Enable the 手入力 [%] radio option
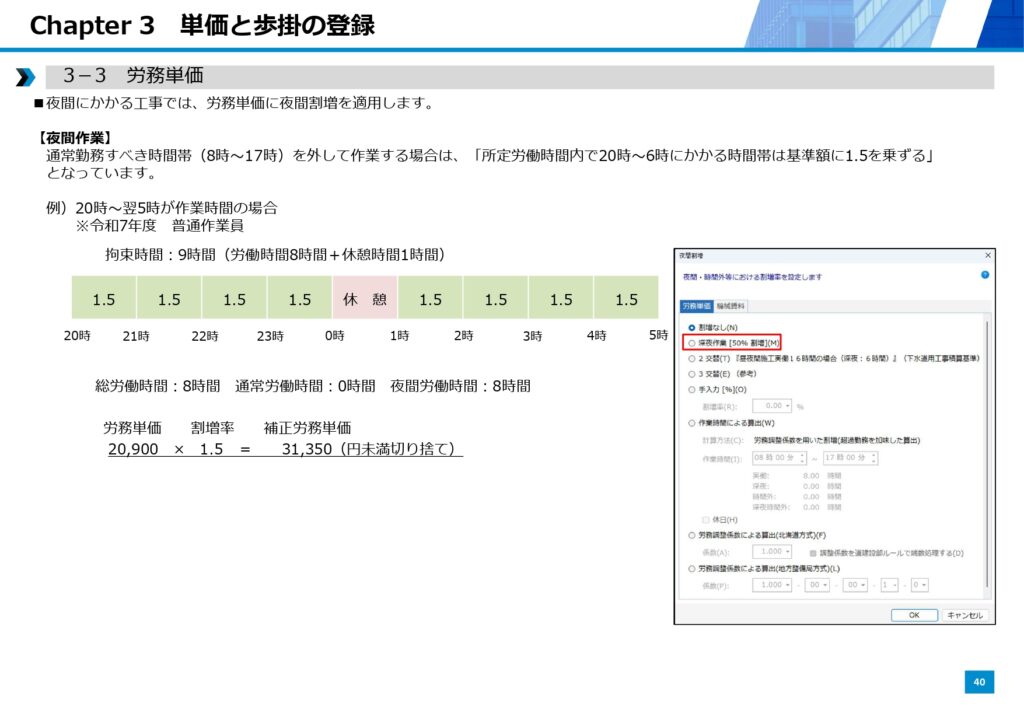Screen dimensions: 1024x724 tap(690, 389)
